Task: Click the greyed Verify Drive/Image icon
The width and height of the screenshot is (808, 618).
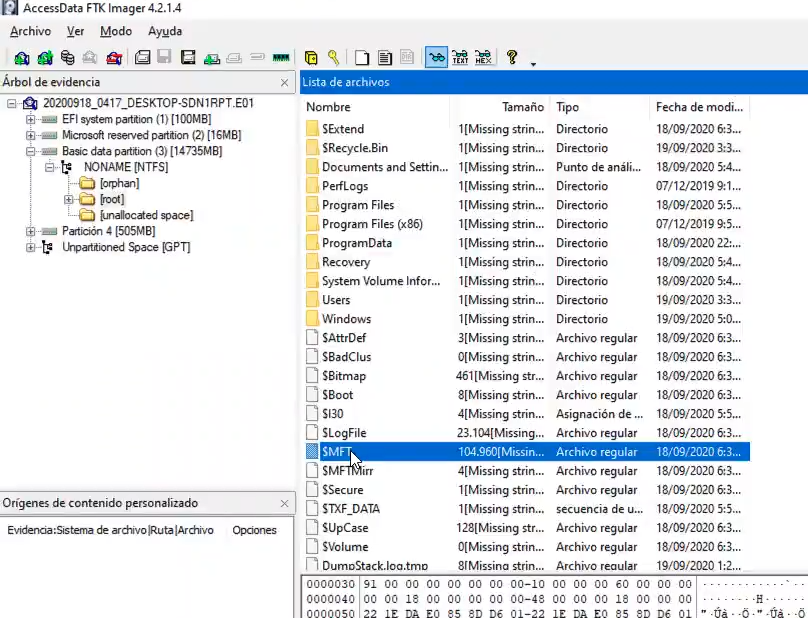Action: pos(257,57)
